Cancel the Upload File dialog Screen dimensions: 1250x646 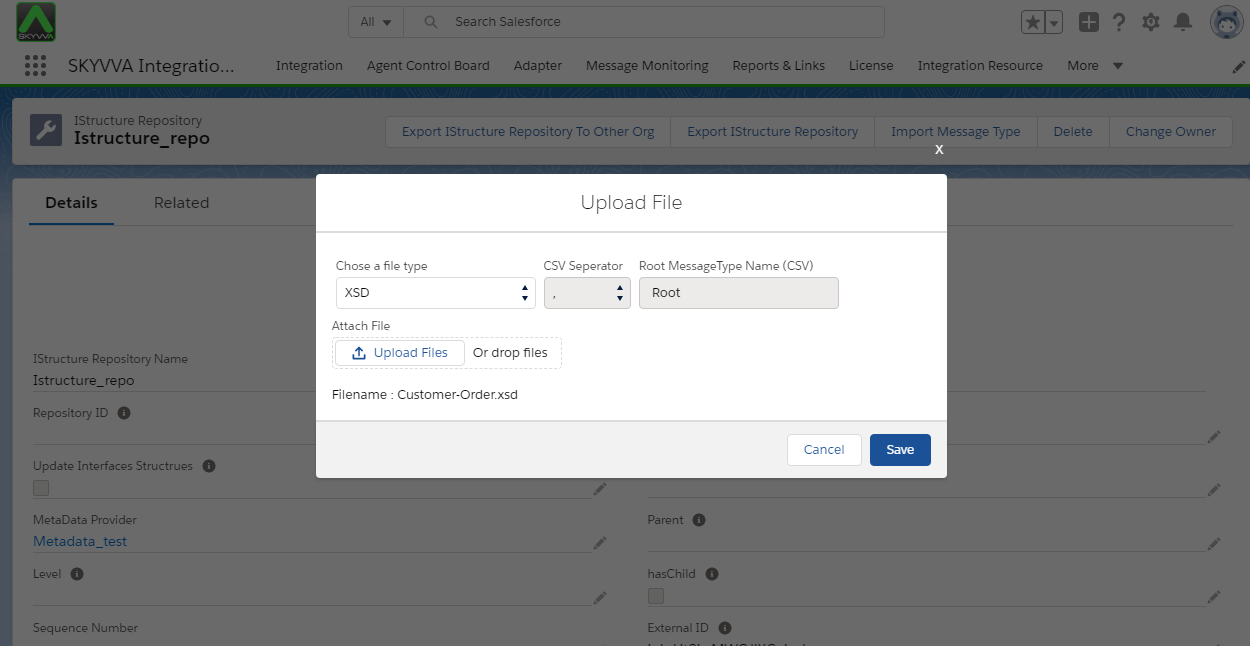[824, 450]
